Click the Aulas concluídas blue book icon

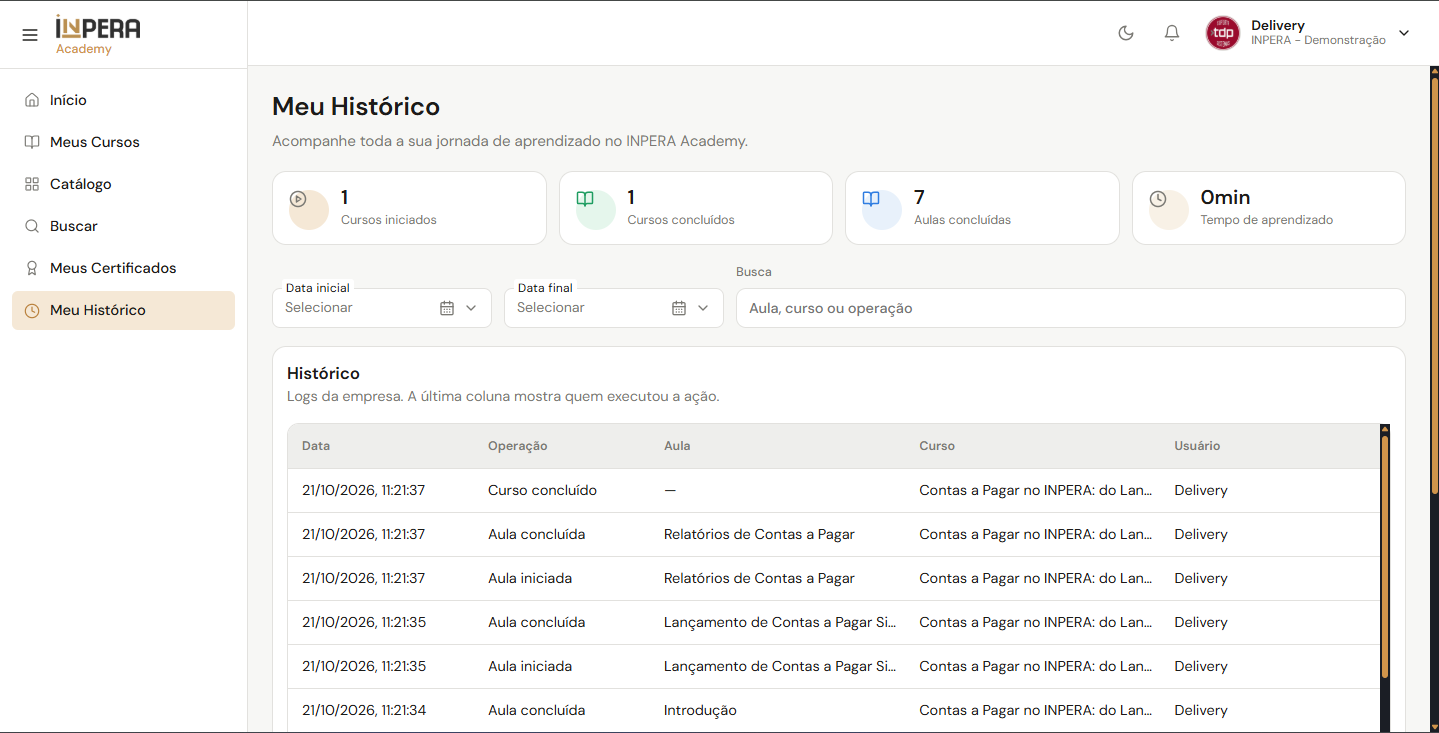coord(871,199)
